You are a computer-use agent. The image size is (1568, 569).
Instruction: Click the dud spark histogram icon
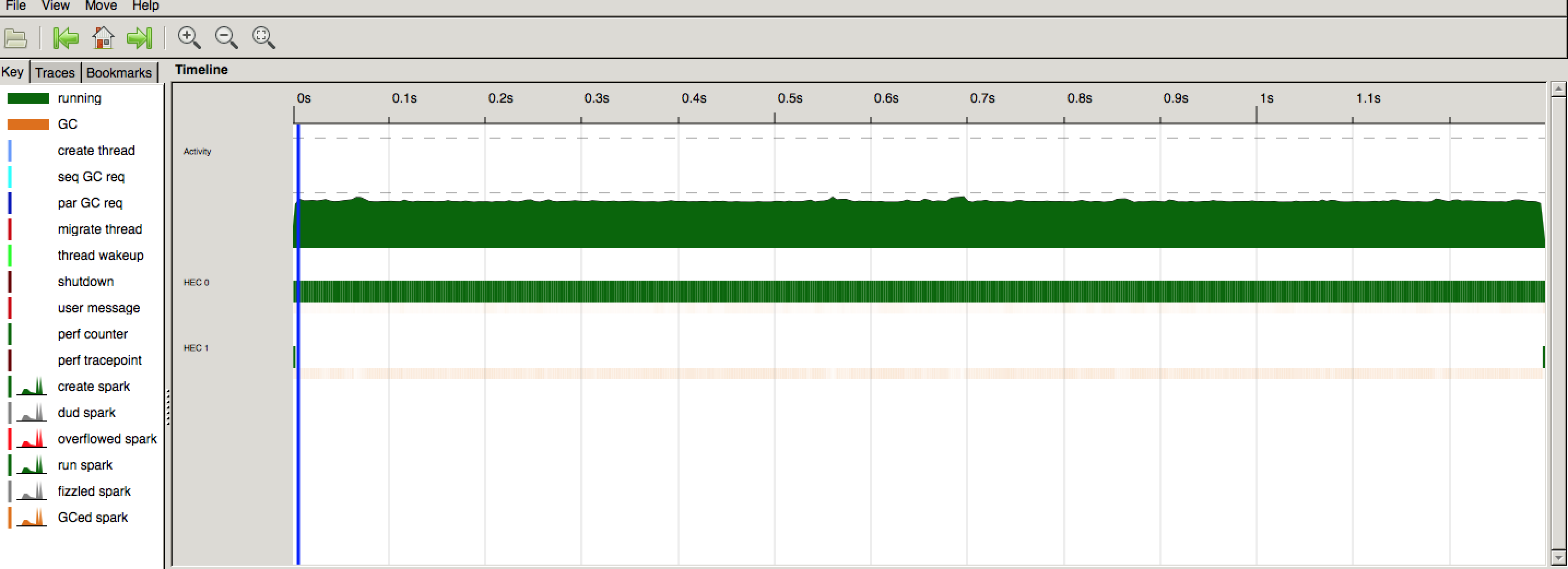click(x=32, y=413)
